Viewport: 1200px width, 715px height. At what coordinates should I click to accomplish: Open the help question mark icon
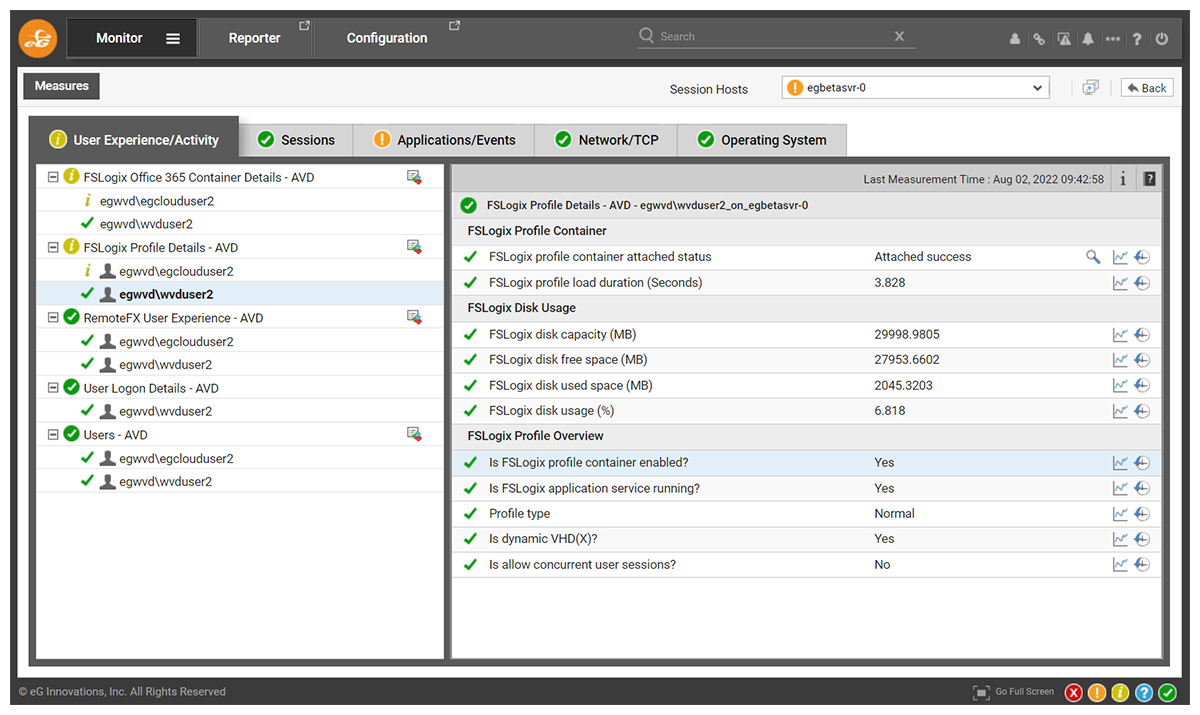click(x=1138, y=39)
